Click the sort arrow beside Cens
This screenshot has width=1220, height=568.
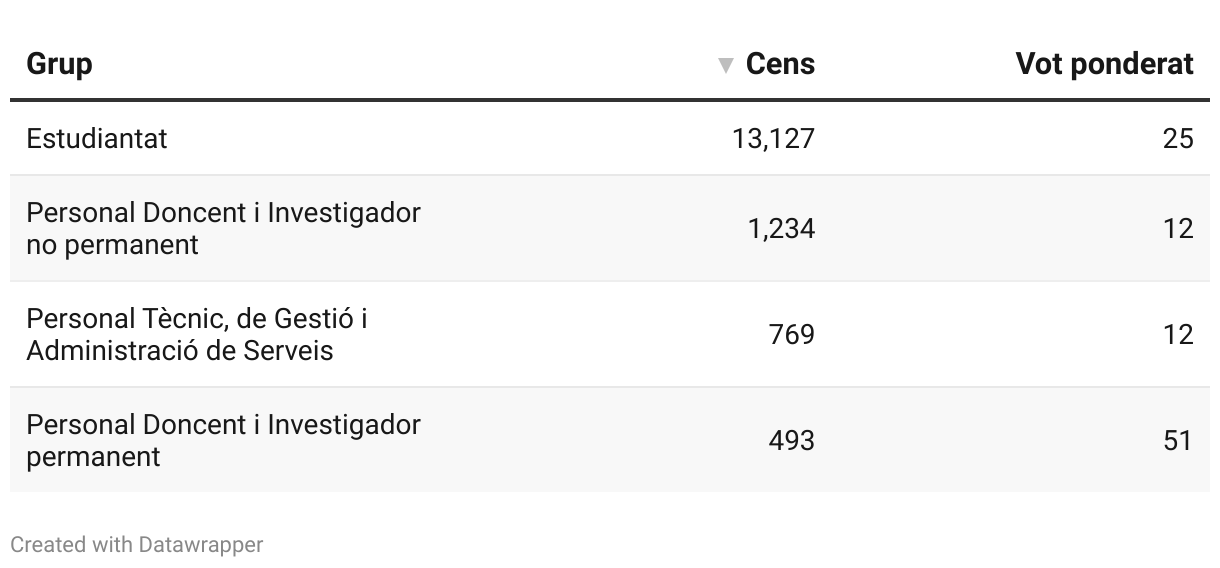pyautogui.click(x=726, y=66)
